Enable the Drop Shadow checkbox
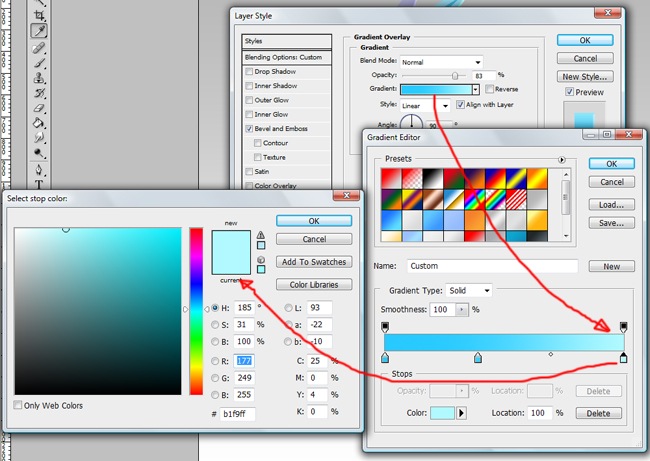This screenshot has width=650, height=461. (x=249, y=72)
